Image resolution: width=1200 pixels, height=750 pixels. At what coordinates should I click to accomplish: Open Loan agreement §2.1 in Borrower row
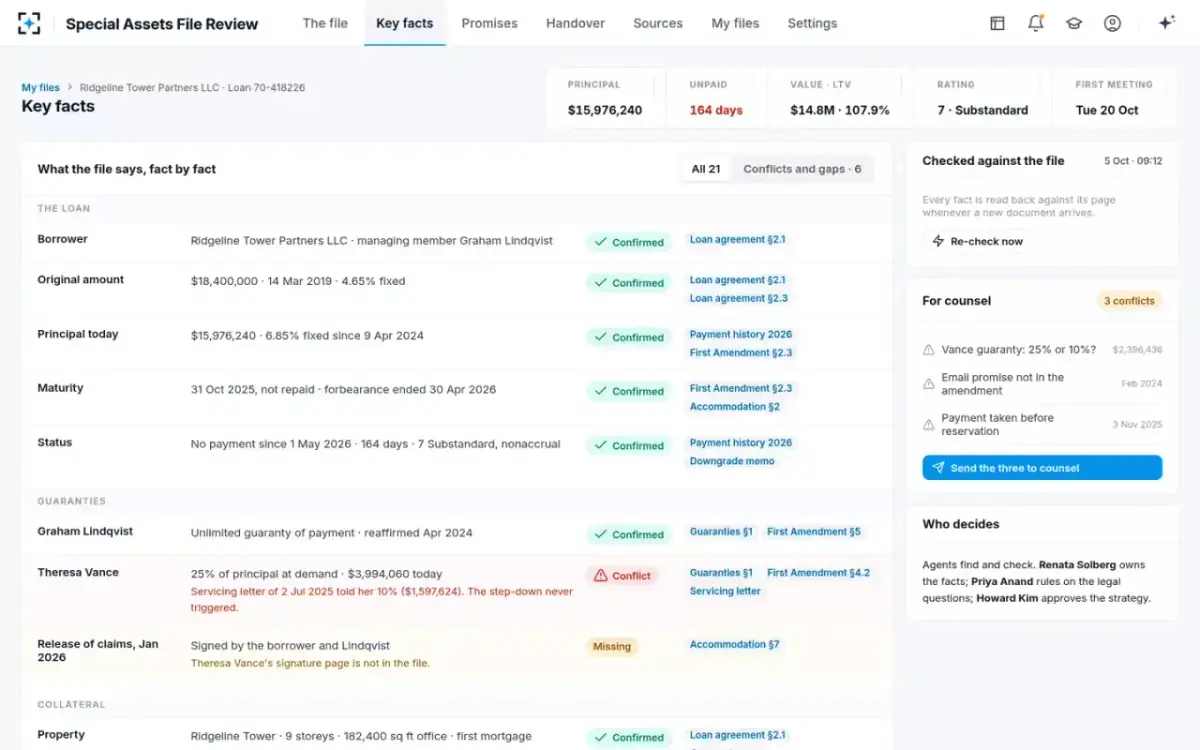tap(737, 240)
